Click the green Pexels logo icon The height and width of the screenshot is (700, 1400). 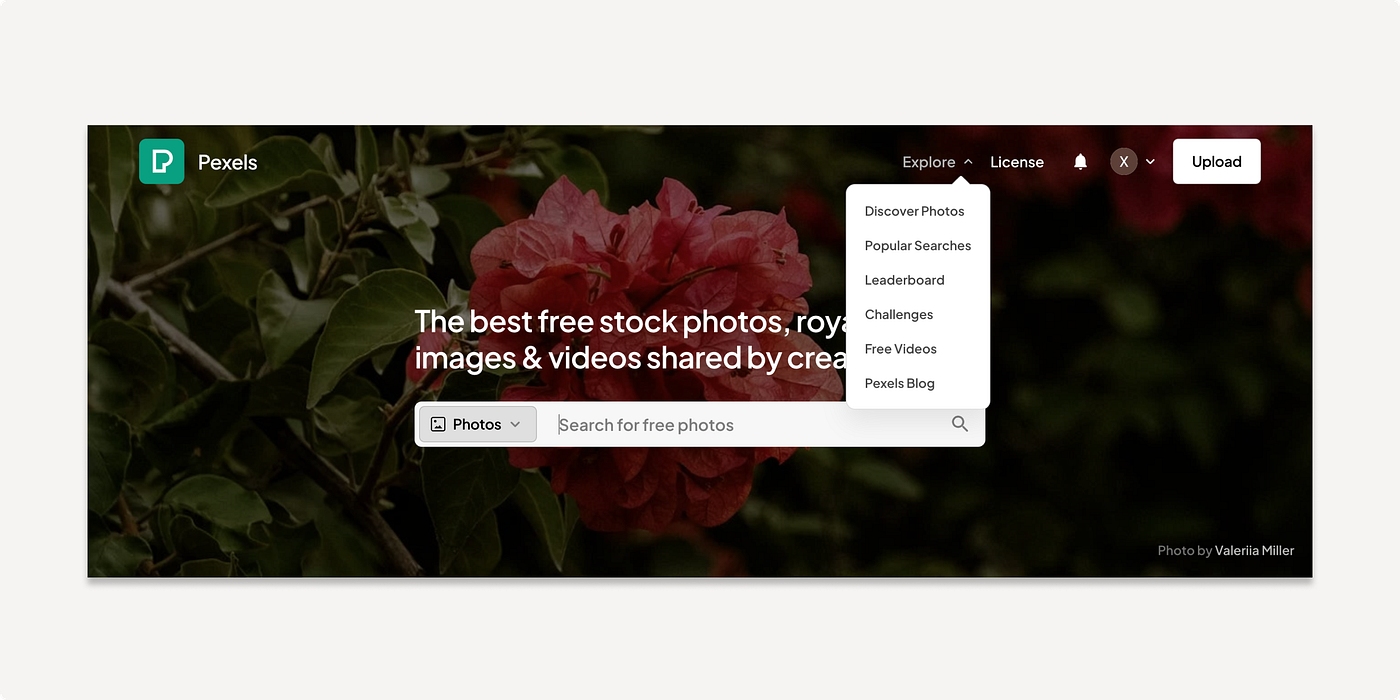[x=161, y=161]
